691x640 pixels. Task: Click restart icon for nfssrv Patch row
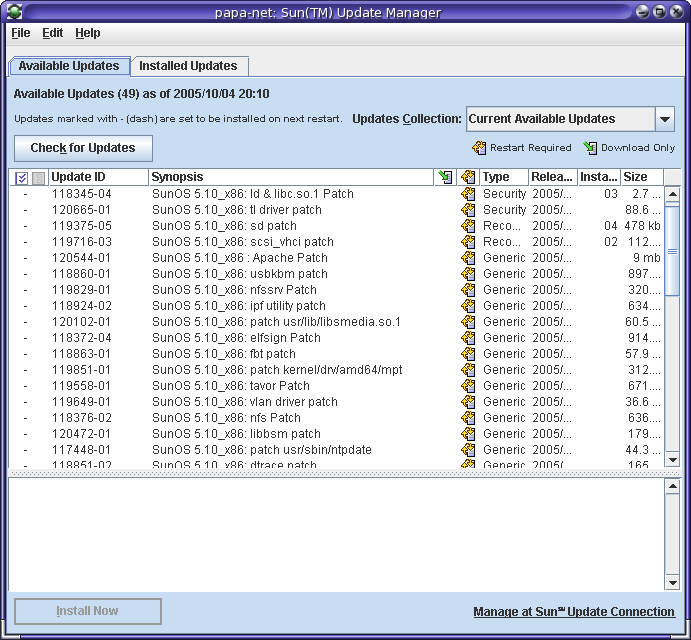point(468,290)
